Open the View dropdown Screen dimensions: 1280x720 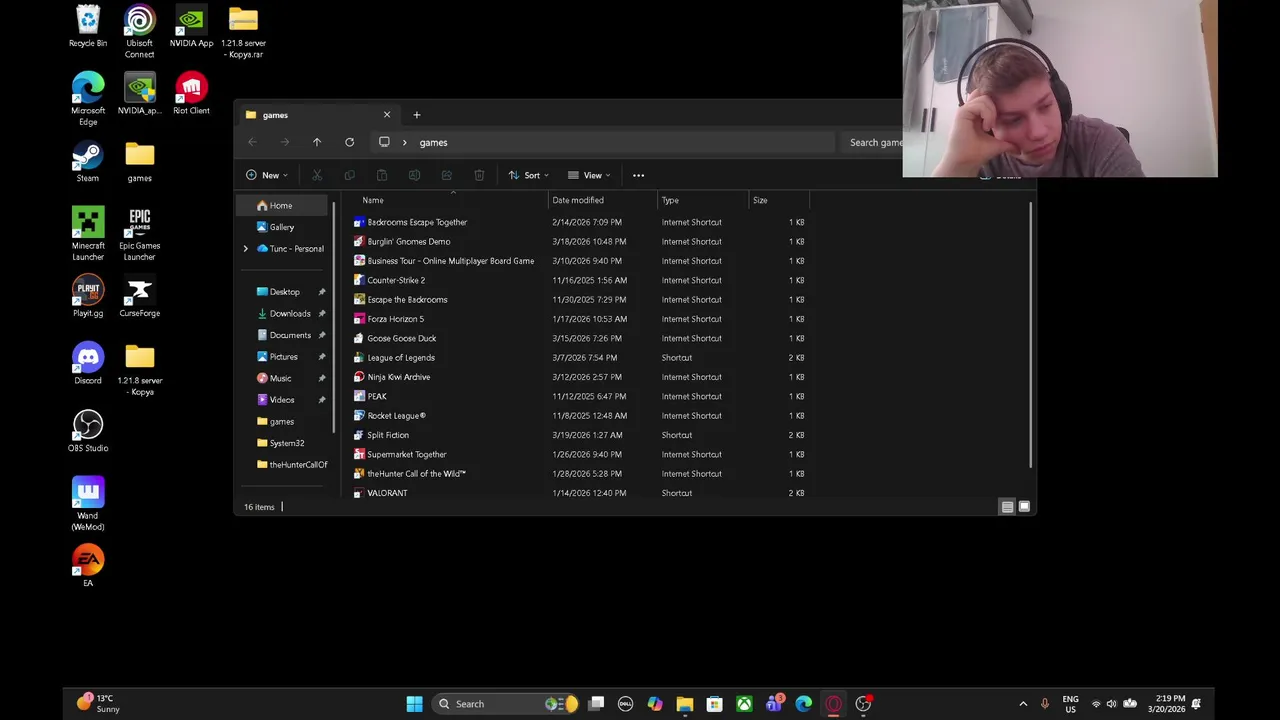click(x=589, y=175)
